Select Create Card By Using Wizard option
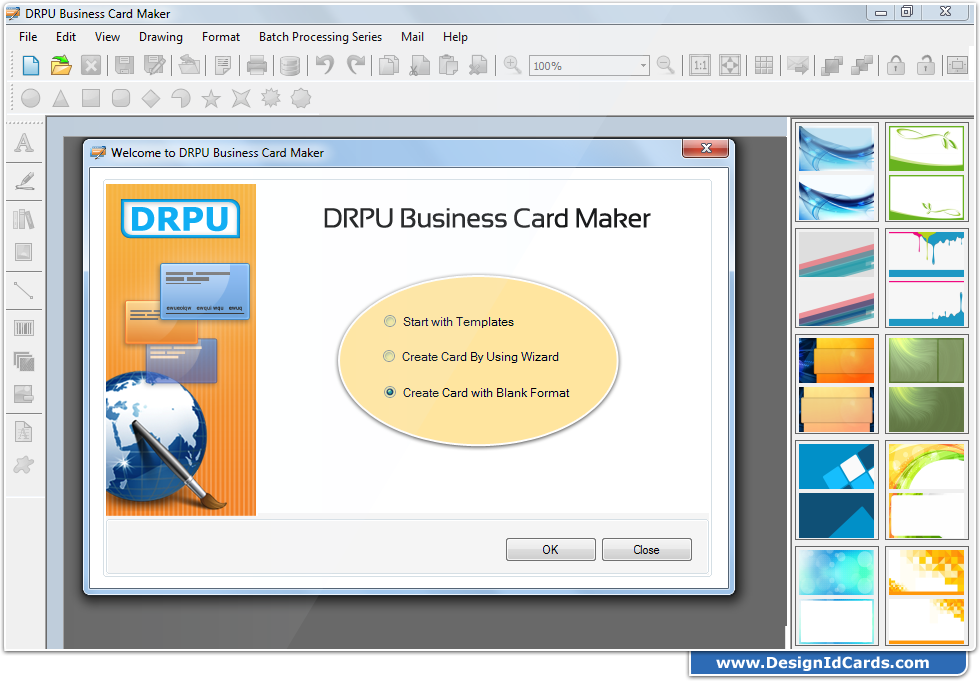This screenshot has height=681, width=980. tap(471, 357)
